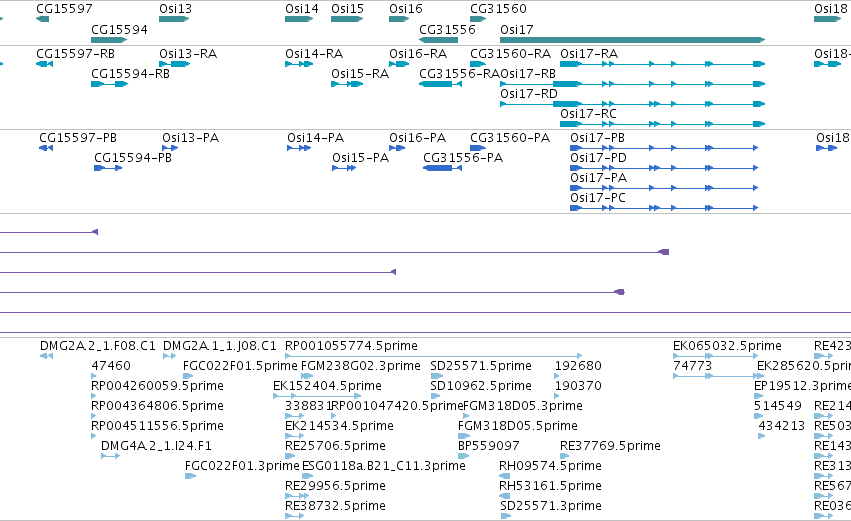Screen dimensions: 851x521
Task: Select the Osi16 gene feature
Action: (399, 19)
